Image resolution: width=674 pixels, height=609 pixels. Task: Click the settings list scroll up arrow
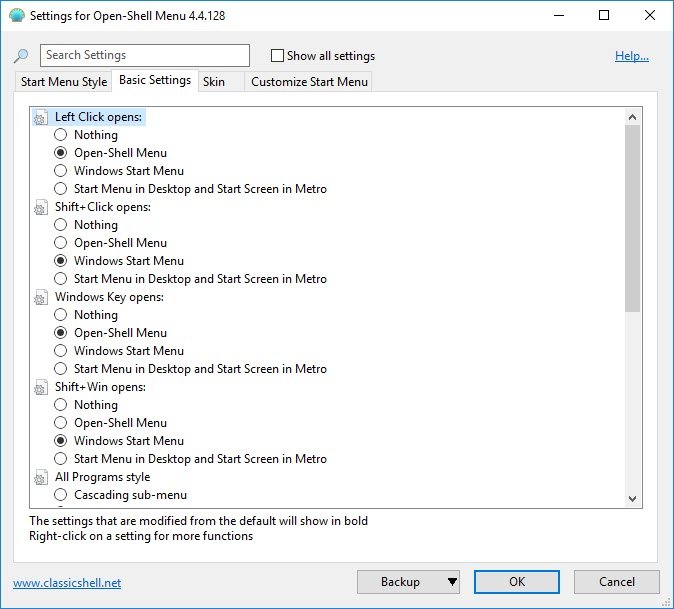632,117
